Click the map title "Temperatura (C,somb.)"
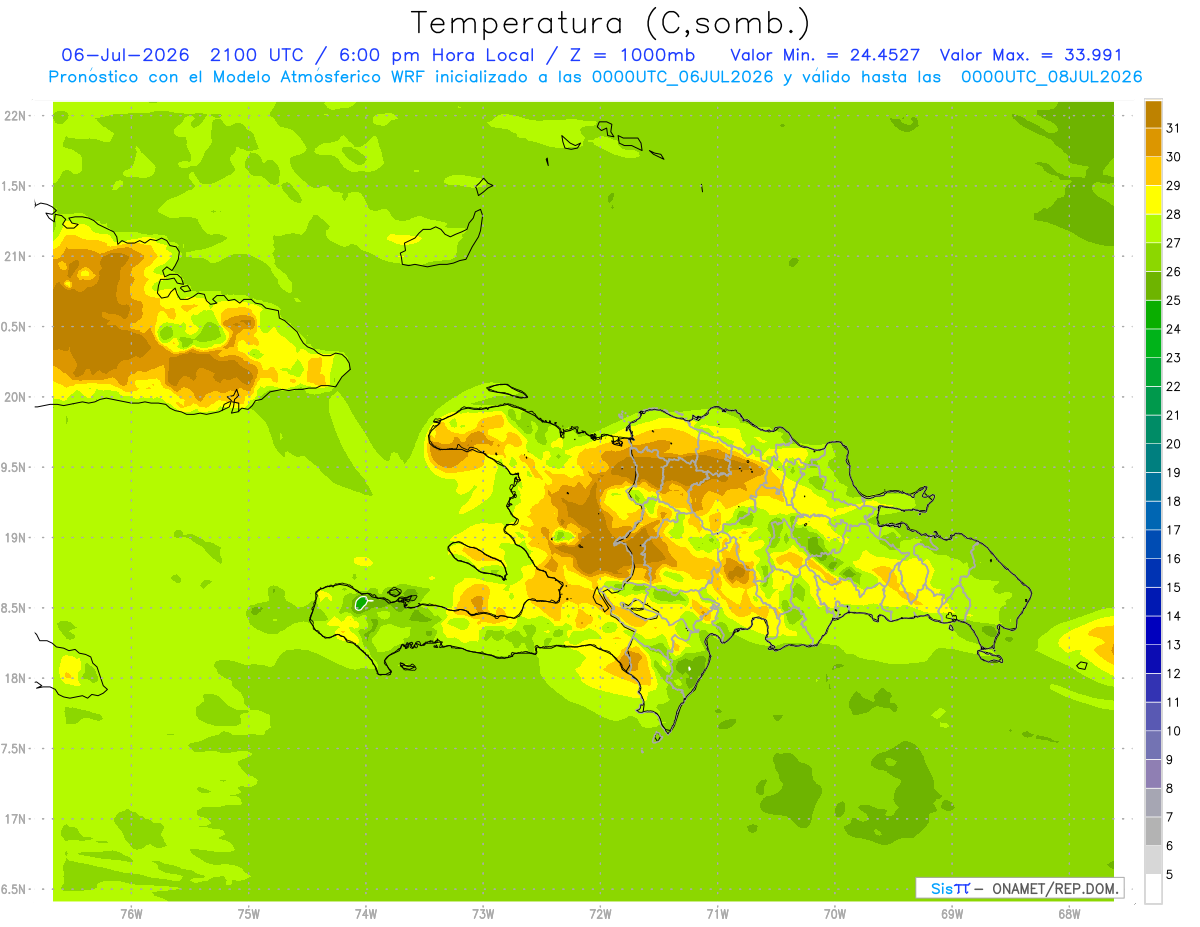Image resolution: width=1200 pixels, height=927 pixels. (x=611, y=23)
